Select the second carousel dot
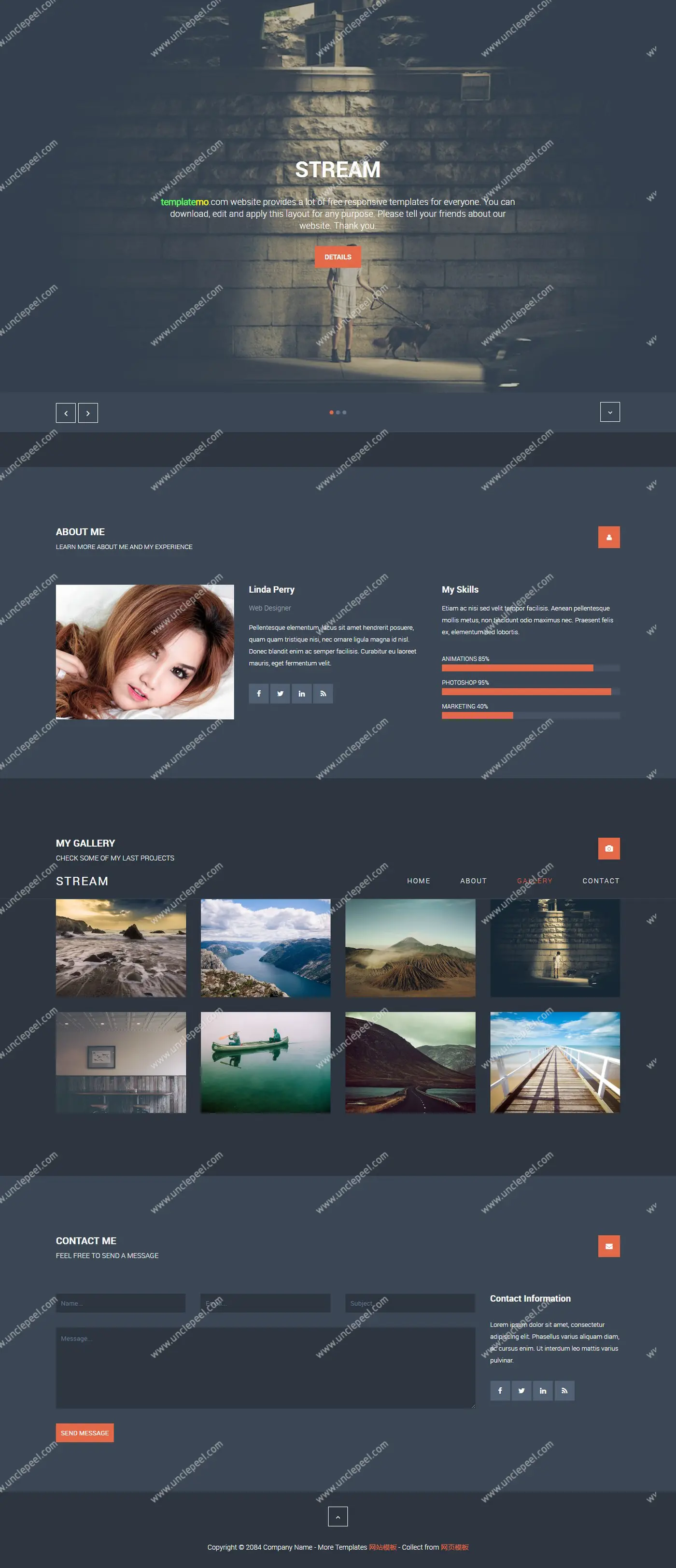Viewport: 676px width, 1568px height. point(338,413)
